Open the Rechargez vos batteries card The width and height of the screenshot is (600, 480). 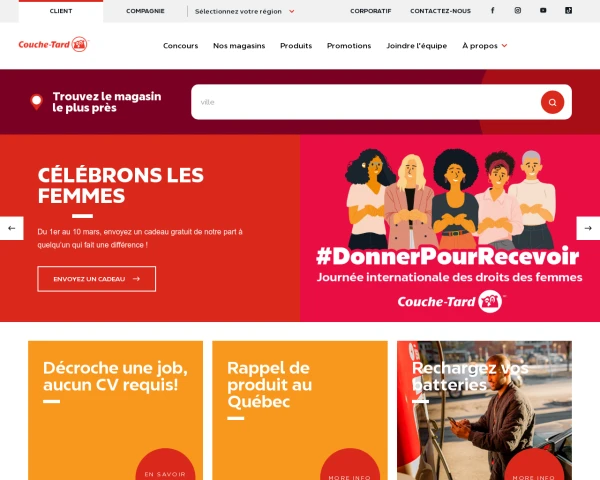(484, 410)
